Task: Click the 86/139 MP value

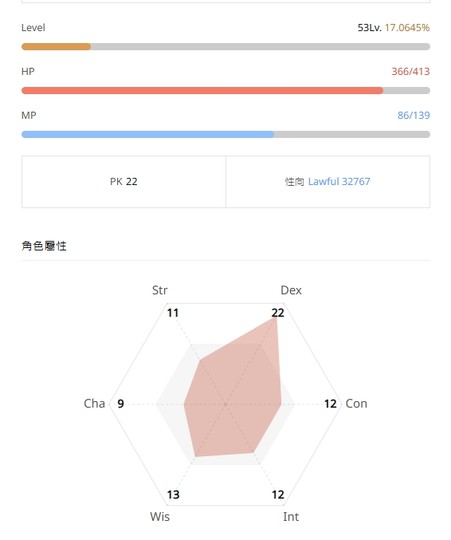Action: (x=413, y=115)
